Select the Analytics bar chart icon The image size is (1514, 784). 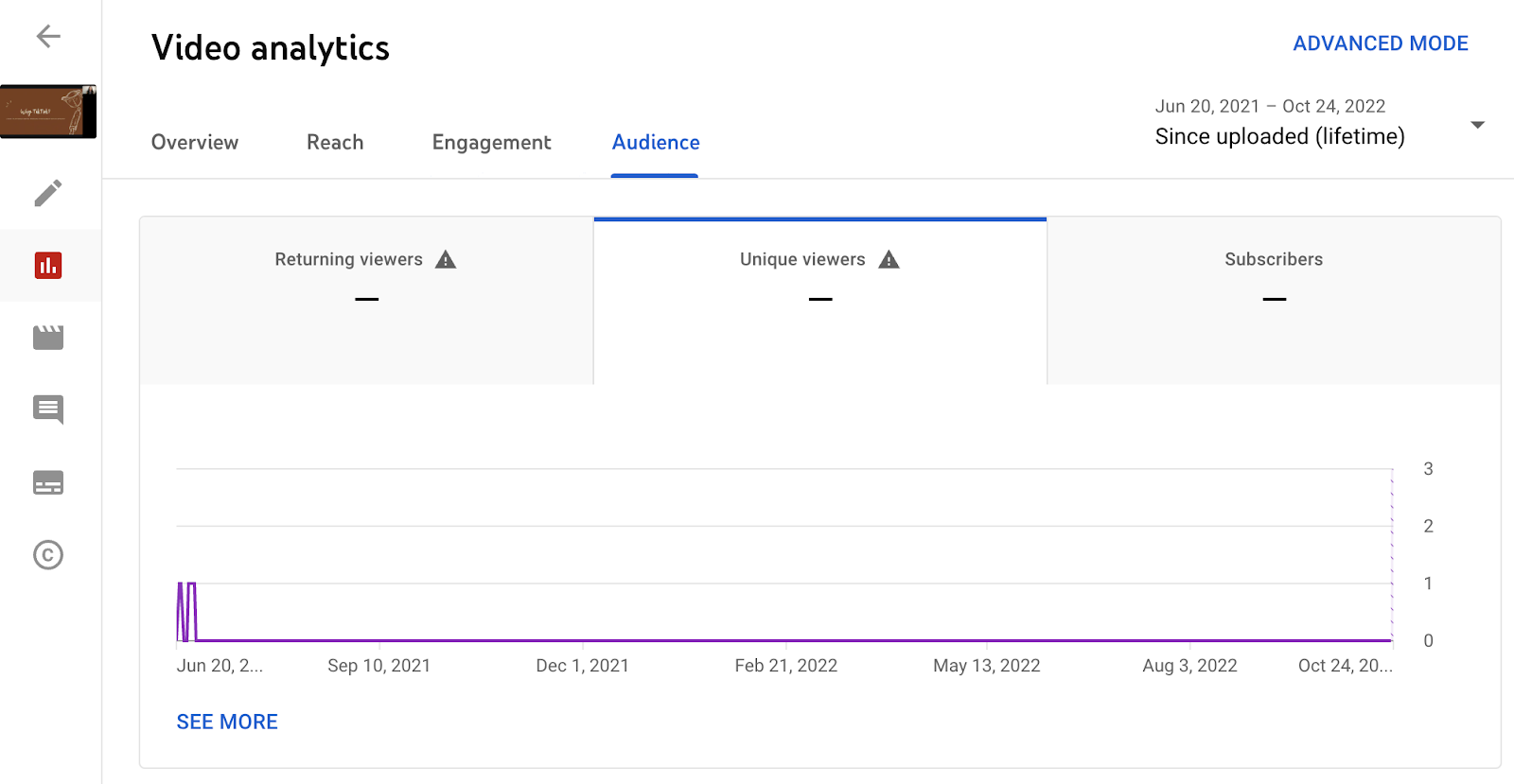48,266
